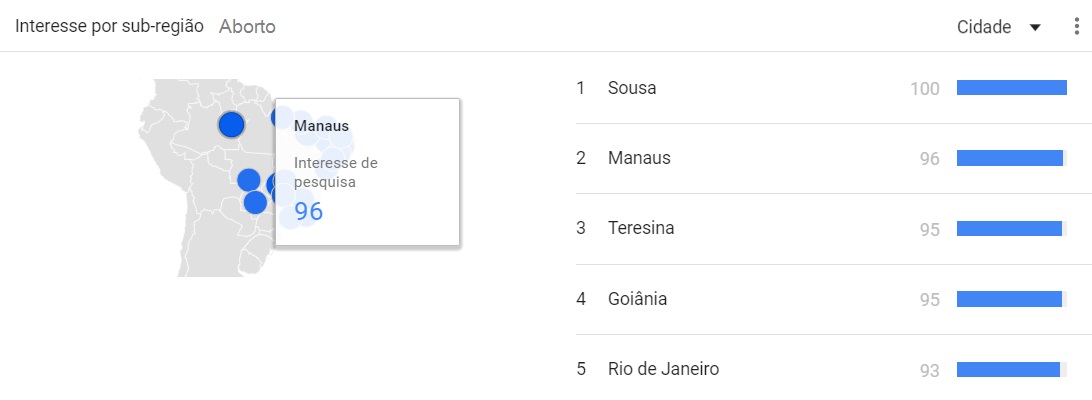This screenshot has height=400, width=1092.
Task: Select Teresina in the city list
Action: (x=641, y=228)
